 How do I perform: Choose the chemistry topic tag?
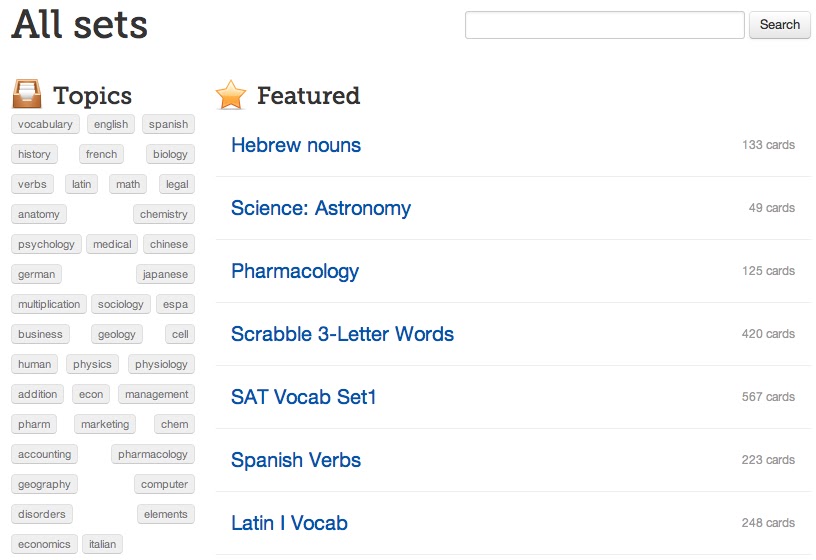coord(163,214)
